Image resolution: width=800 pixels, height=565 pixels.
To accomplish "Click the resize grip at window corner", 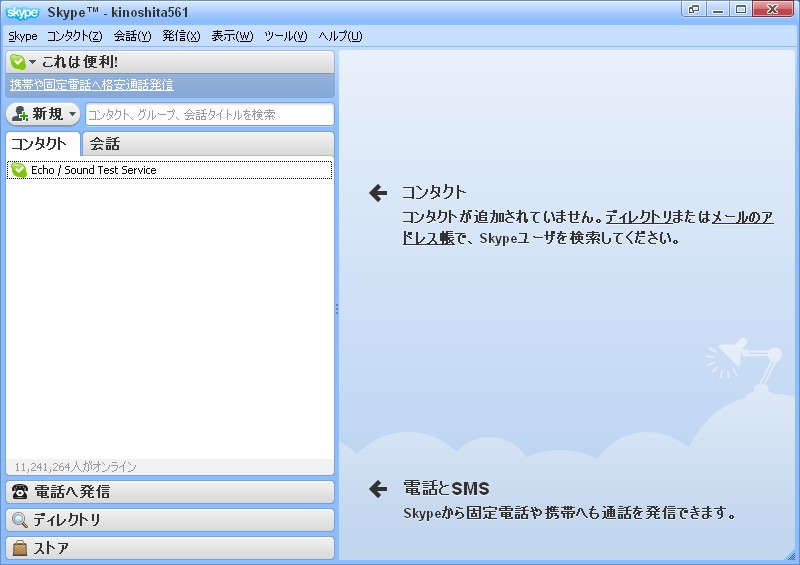I will pos(791,556).
